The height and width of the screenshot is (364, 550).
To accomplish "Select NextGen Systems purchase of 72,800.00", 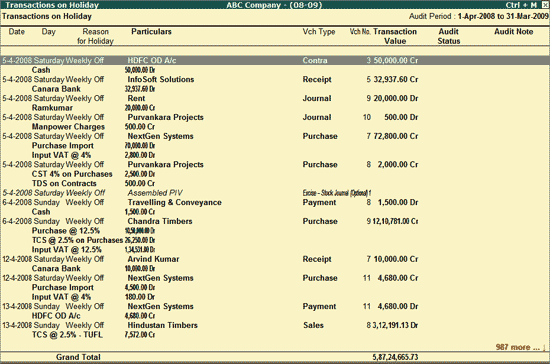I will (275, 136).
